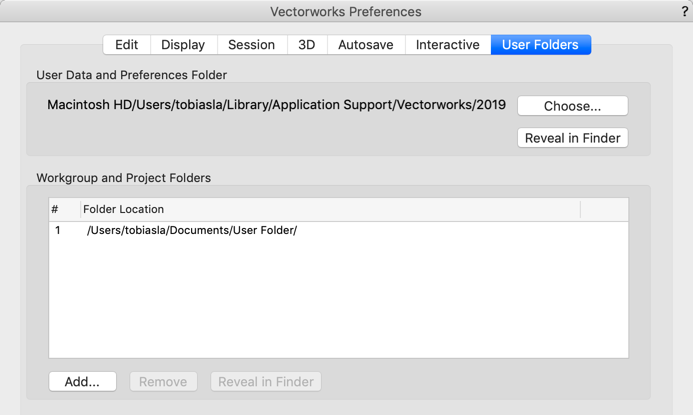The image size is (693, 415).
Task: Select the Session tab
Action: click(252, 45)
